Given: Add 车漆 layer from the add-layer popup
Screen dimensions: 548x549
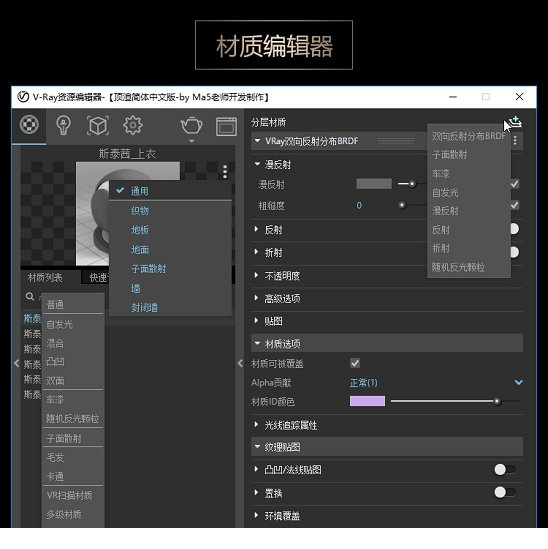Looking at the screenshot, I should coord(441,174).
